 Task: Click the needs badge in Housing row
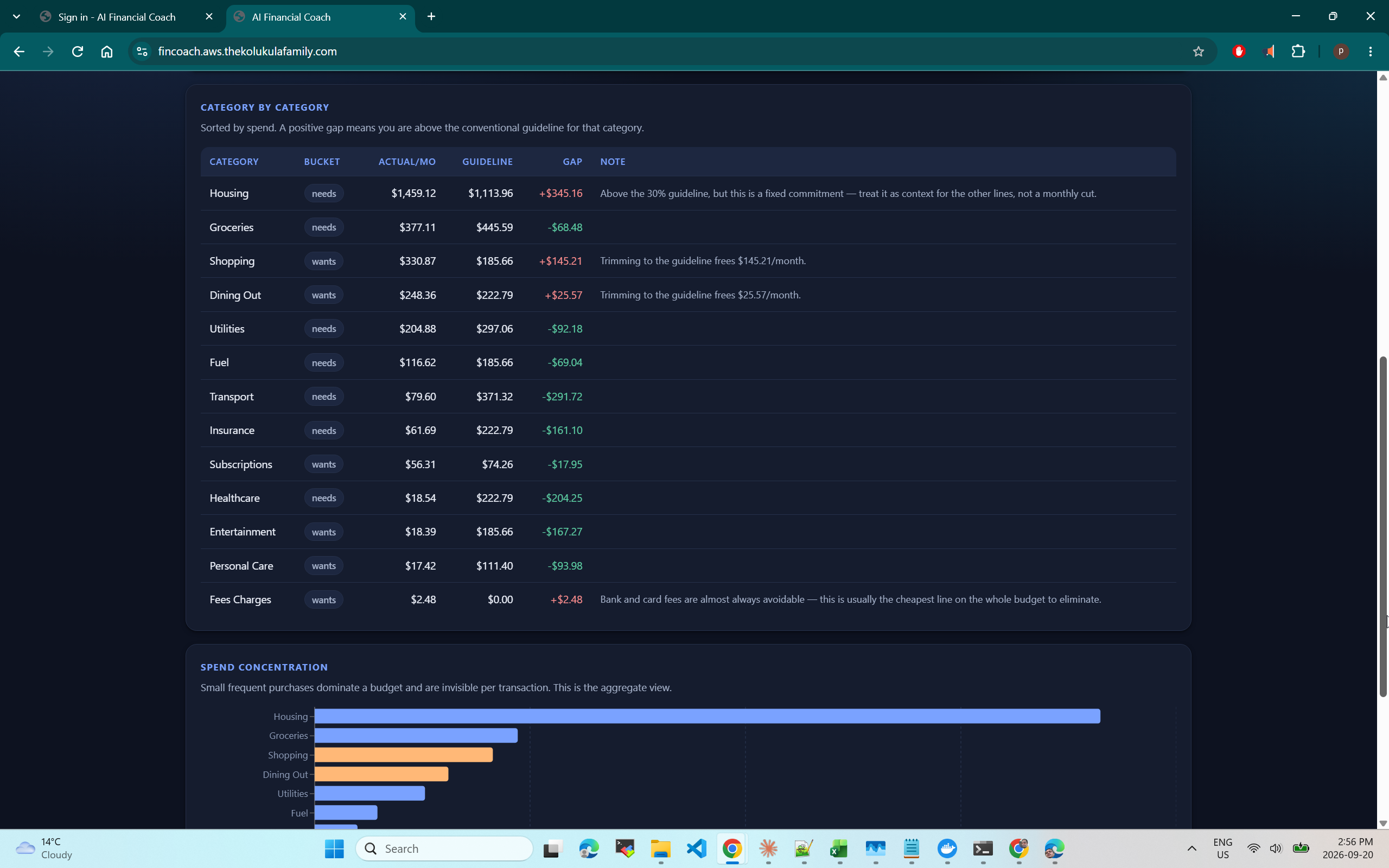coord(324,194)
